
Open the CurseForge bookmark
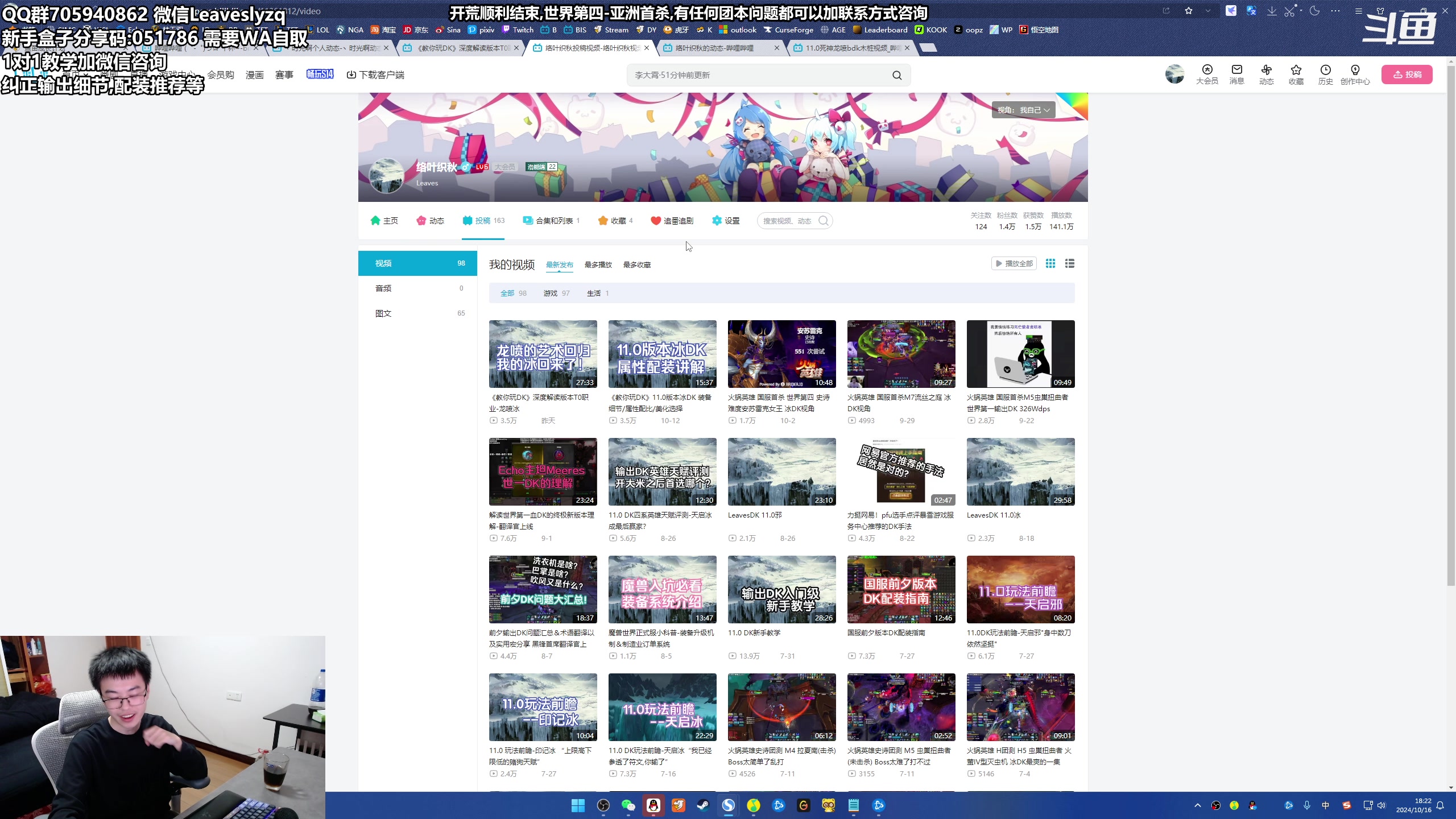click(788, 30)
